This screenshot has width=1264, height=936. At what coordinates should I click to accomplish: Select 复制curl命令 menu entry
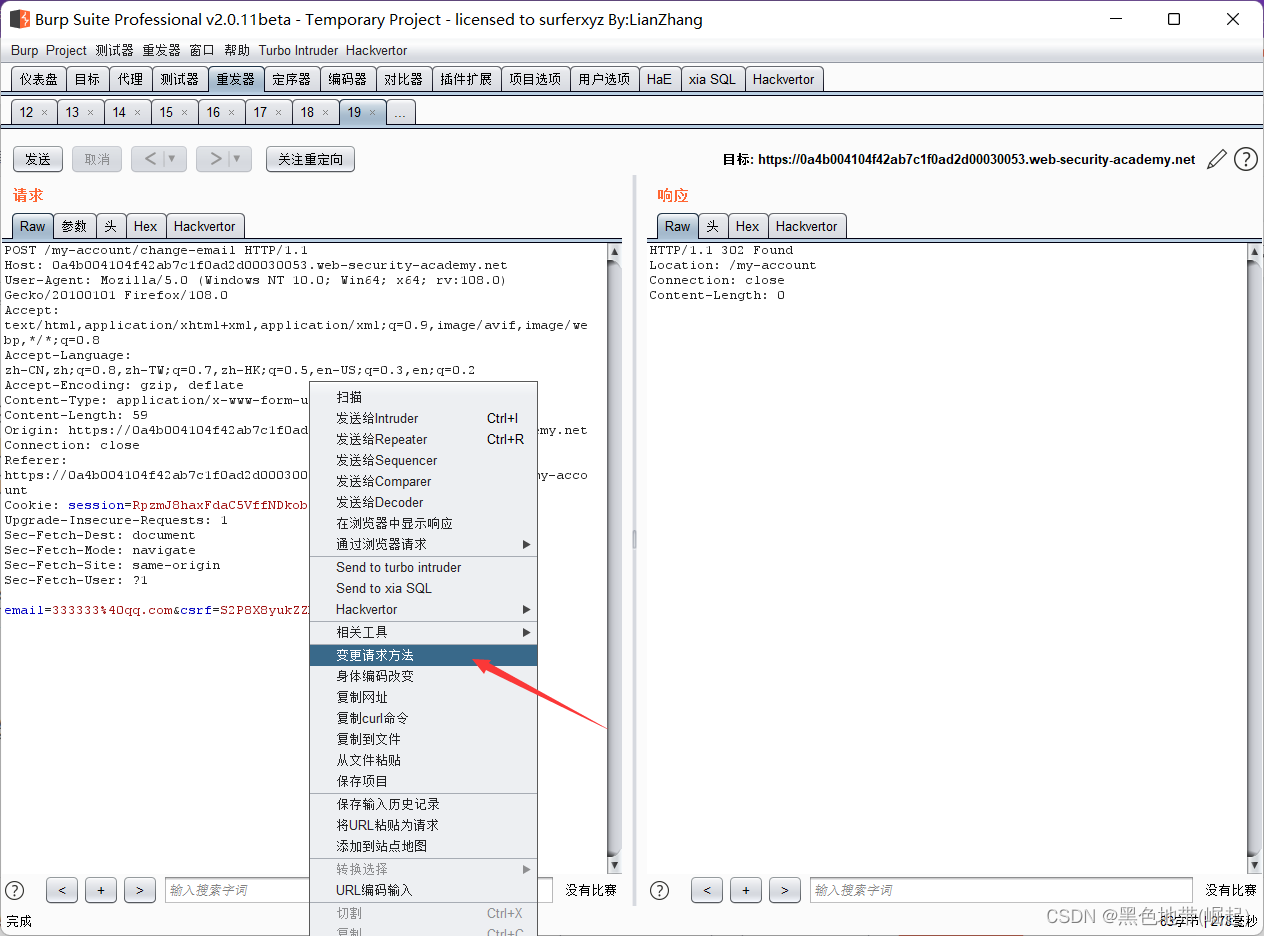click(x=423, y=719)
